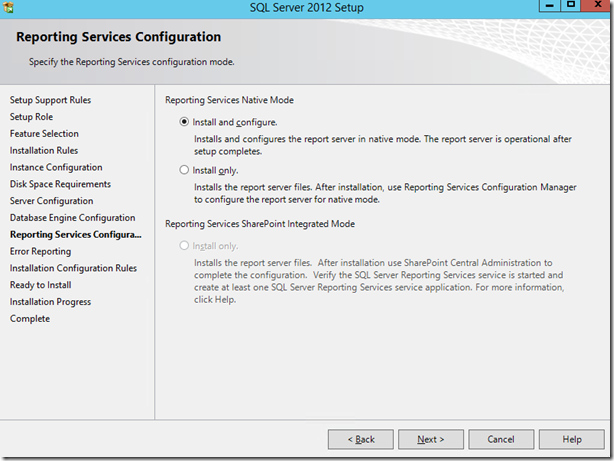The width and height of the screenshot is (614, 461).
Task: Go back with the '< Back' button
Action: pos(361,439)
